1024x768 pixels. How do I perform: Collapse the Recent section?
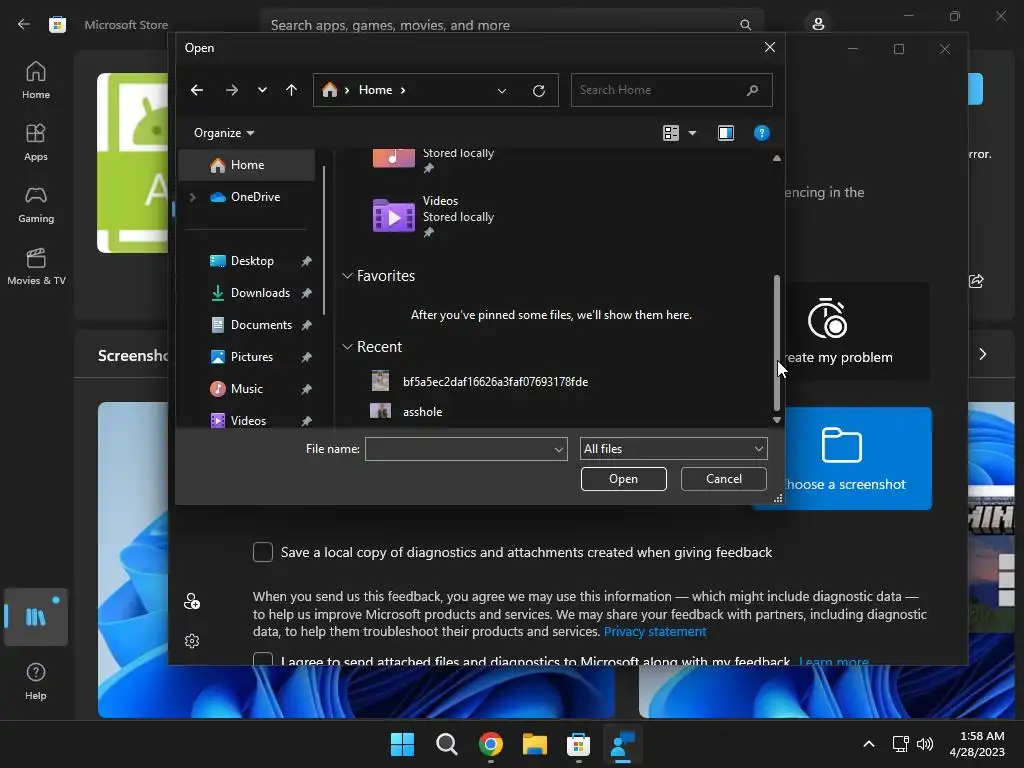(347, 347)
